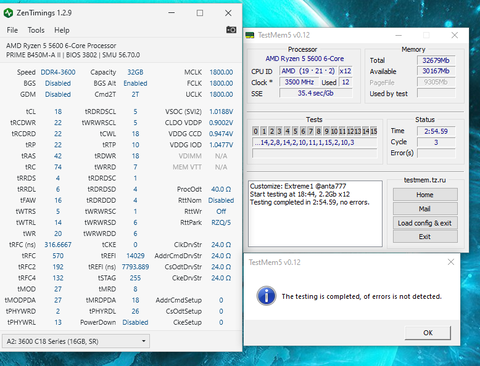The width and height of the screenshot is (480, 366).
Task: Click the Cmd2T value 2T
Action: 135,94
